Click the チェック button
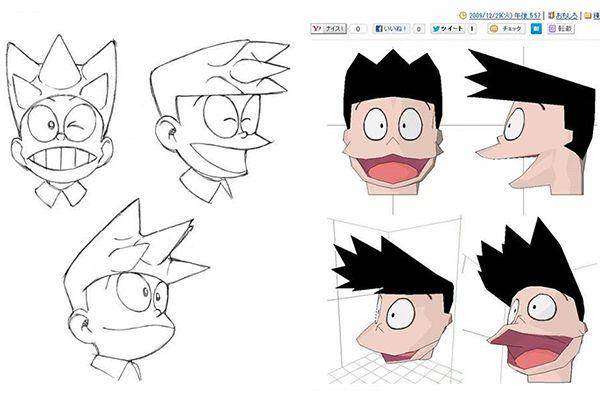The width and height of the screenshot is (600, 400). 506,29
